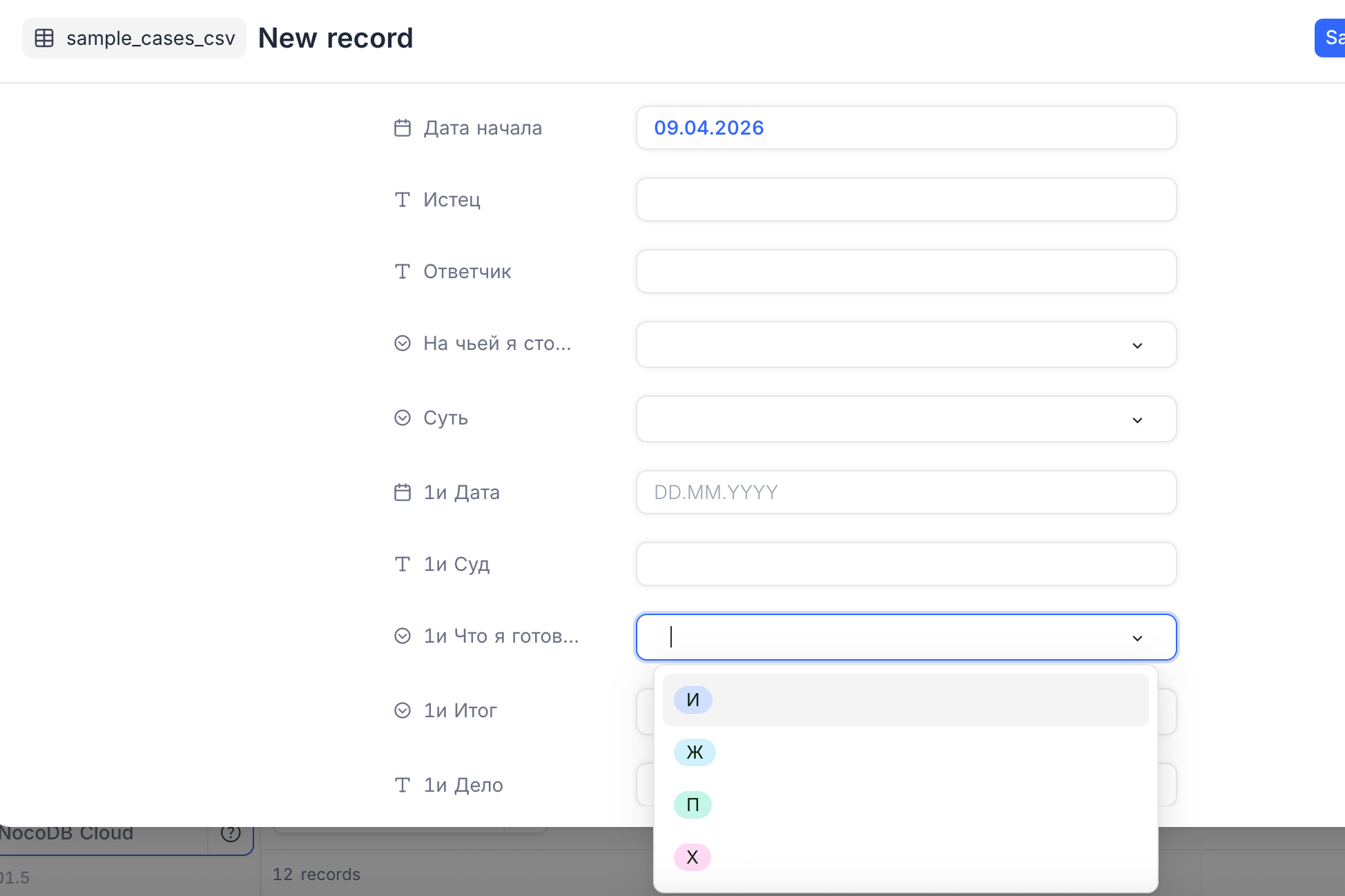Click the 12 records count in background grid
The height and width of the screenshot is (896, 1345).
pyautogui.click(x=316, y=875)
